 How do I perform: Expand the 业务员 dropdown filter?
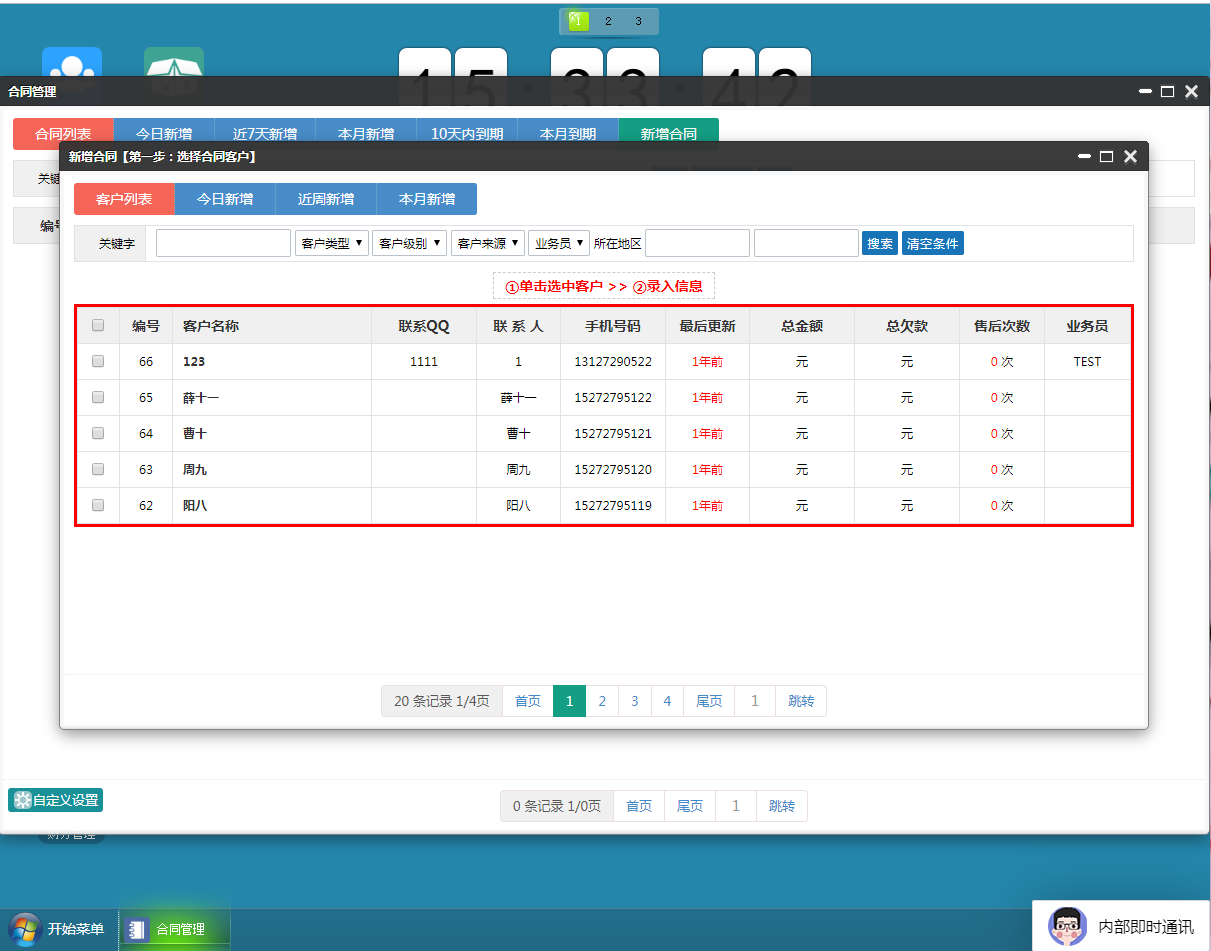[558, 243]
